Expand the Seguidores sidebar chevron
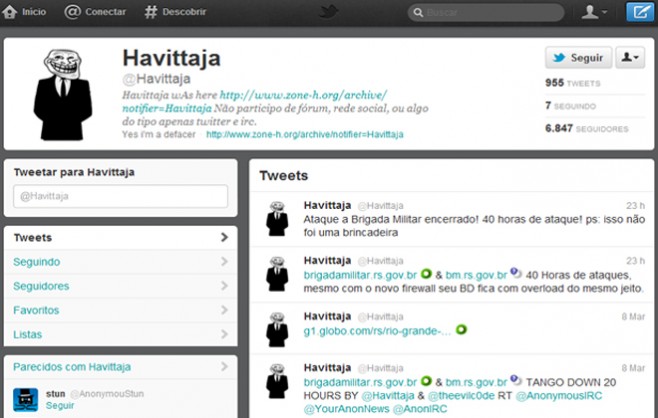Screen dimensions: 658x418 click(x=224, y=286)
